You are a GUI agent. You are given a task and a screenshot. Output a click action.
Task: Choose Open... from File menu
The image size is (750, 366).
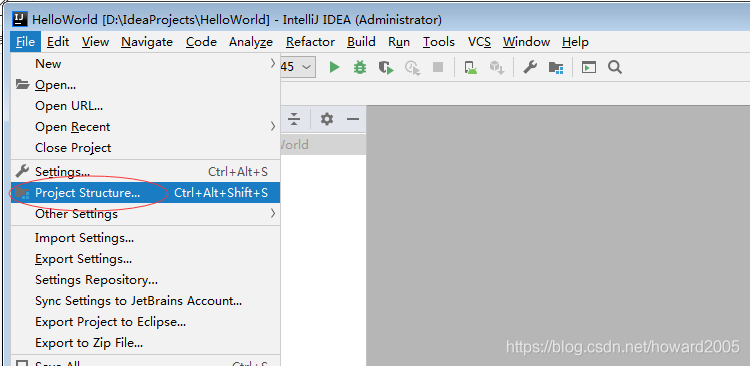click(145, 85)
